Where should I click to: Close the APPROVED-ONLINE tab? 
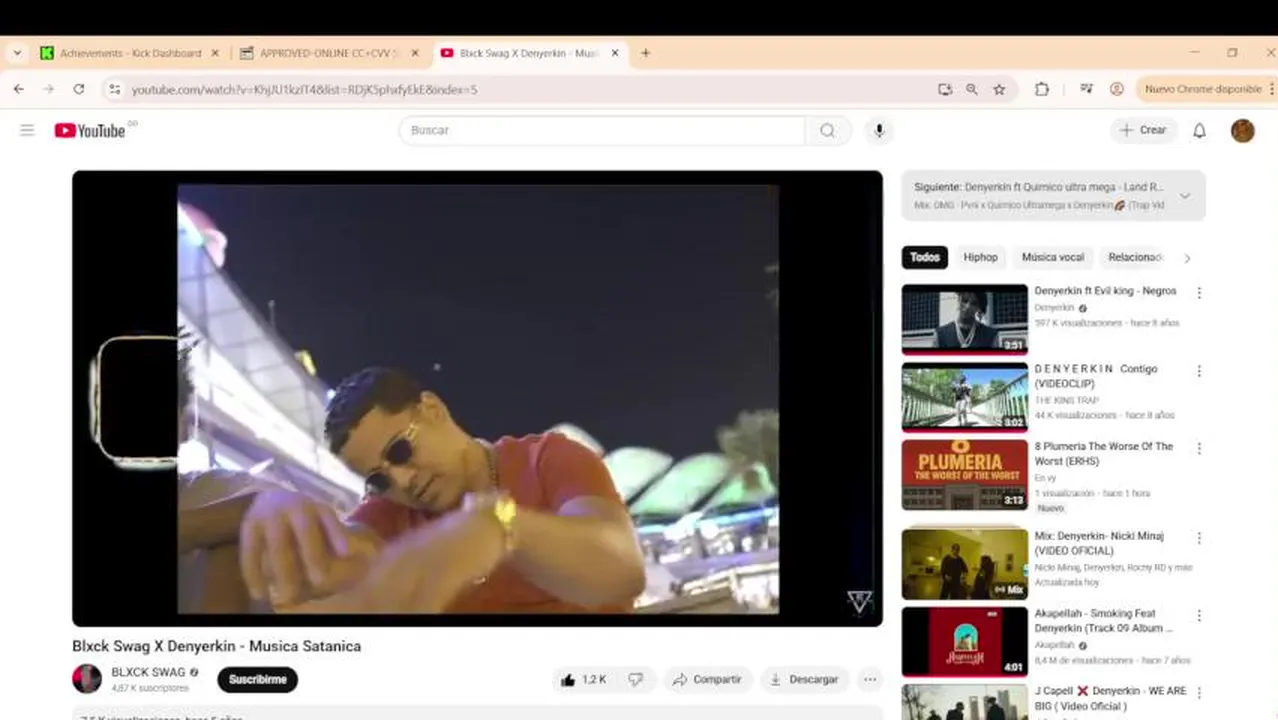(x=415, y=53)
